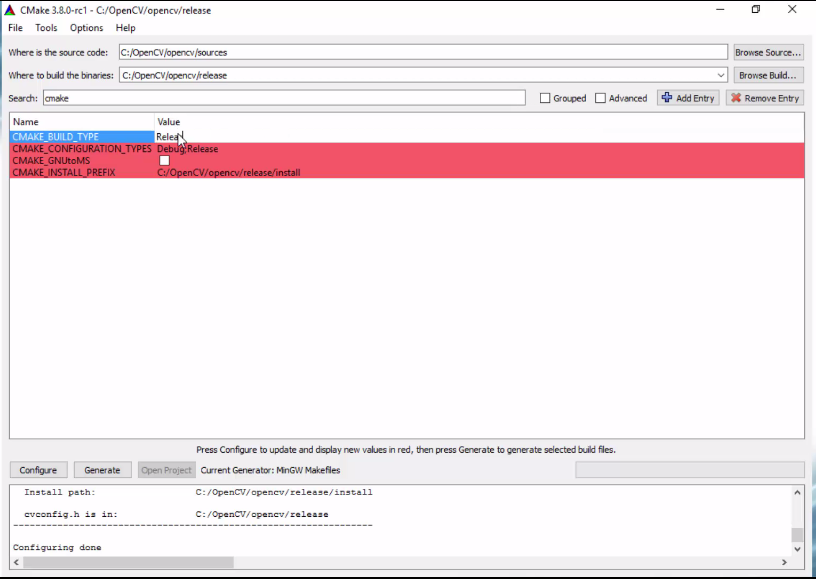816x579 pixels.
Task: Click the Configure button
Action: (38, 470)
